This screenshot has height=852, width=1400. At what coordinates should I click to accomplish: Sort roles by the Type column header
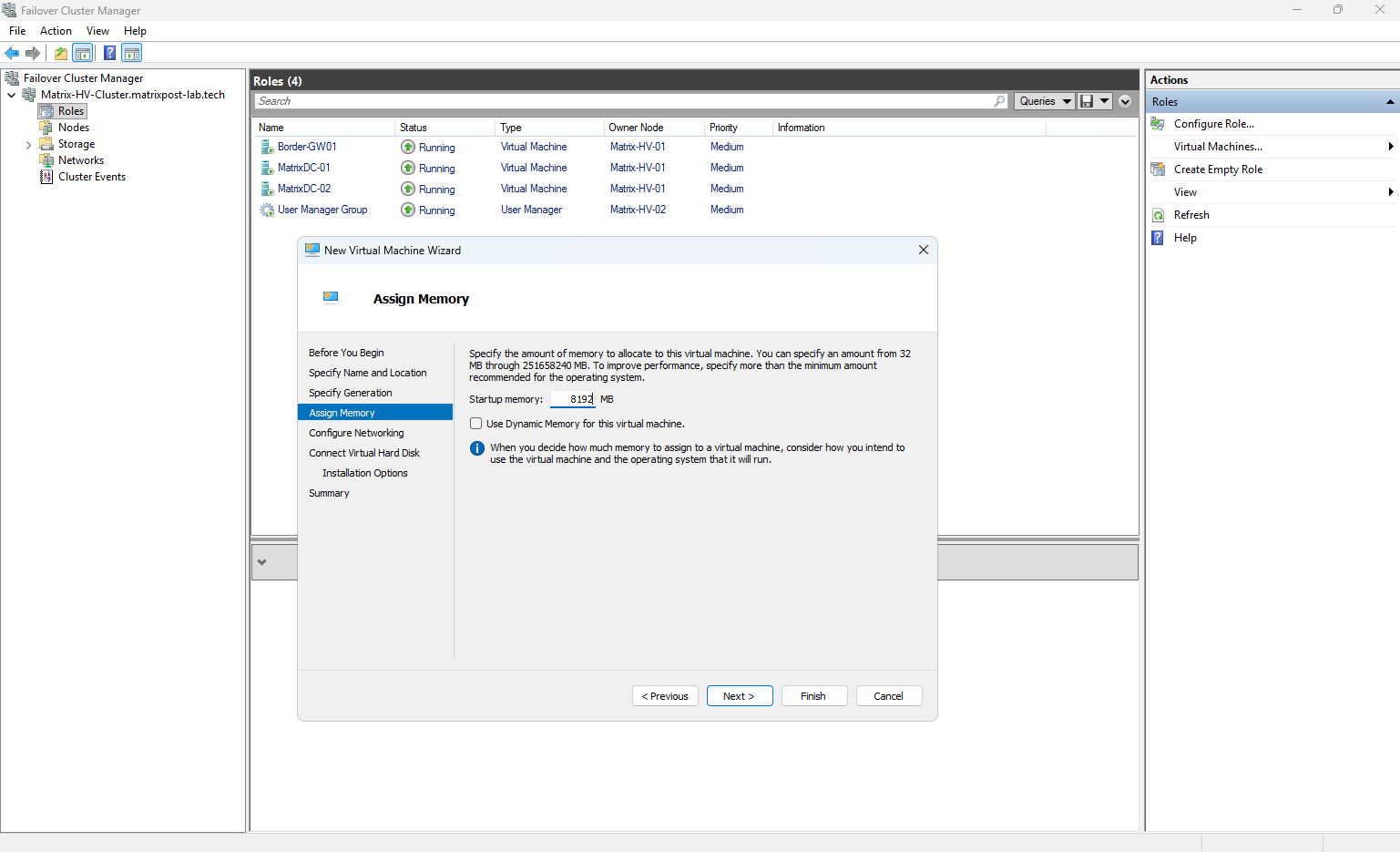click(549, 128)
